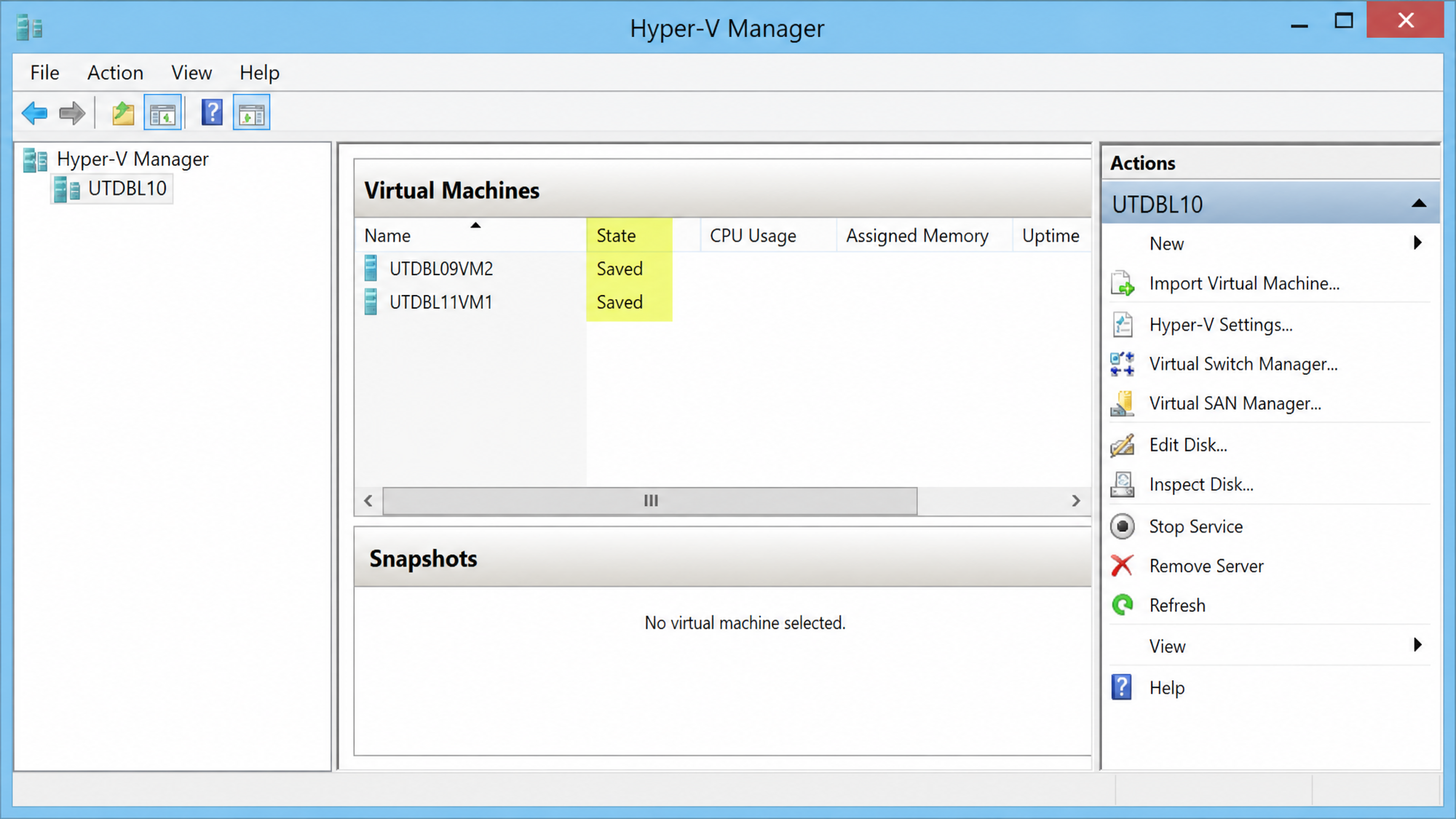Sort by Name column header
This screenshot has width=1456, height=819.
[470, 235]
